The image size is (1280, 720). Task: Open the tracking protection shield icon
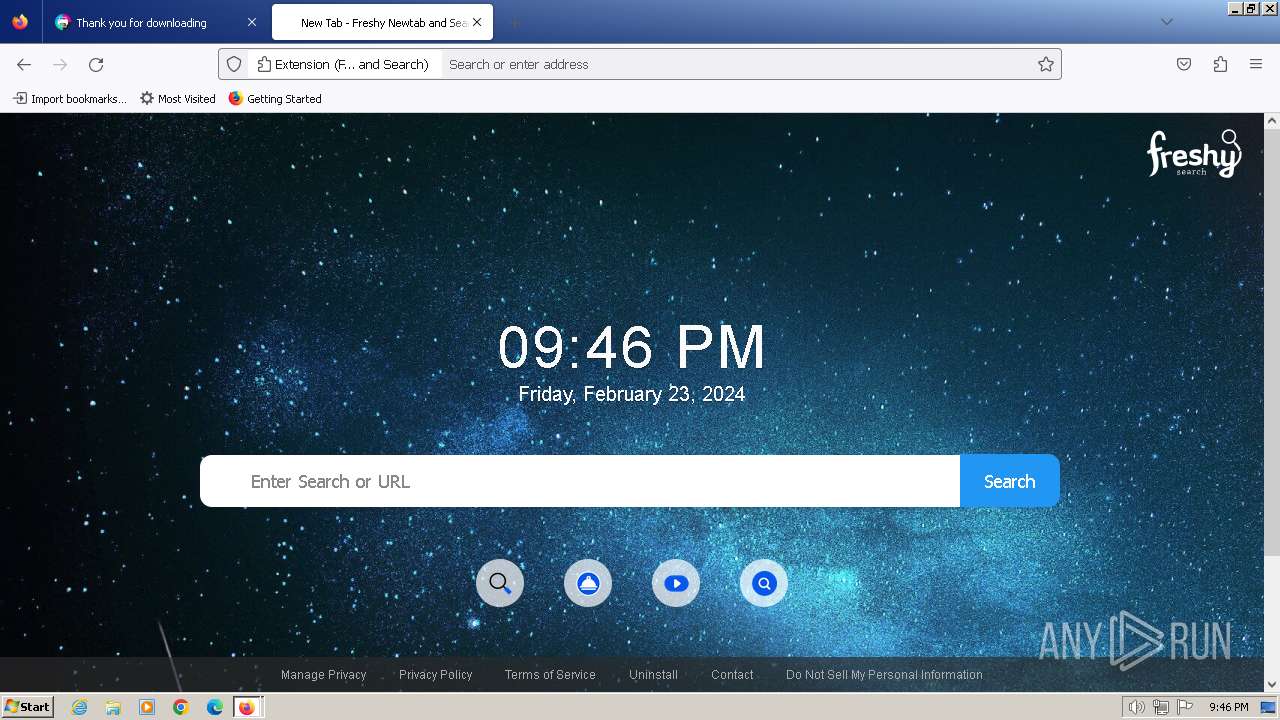pyautogui.click(x=234, y=64)
